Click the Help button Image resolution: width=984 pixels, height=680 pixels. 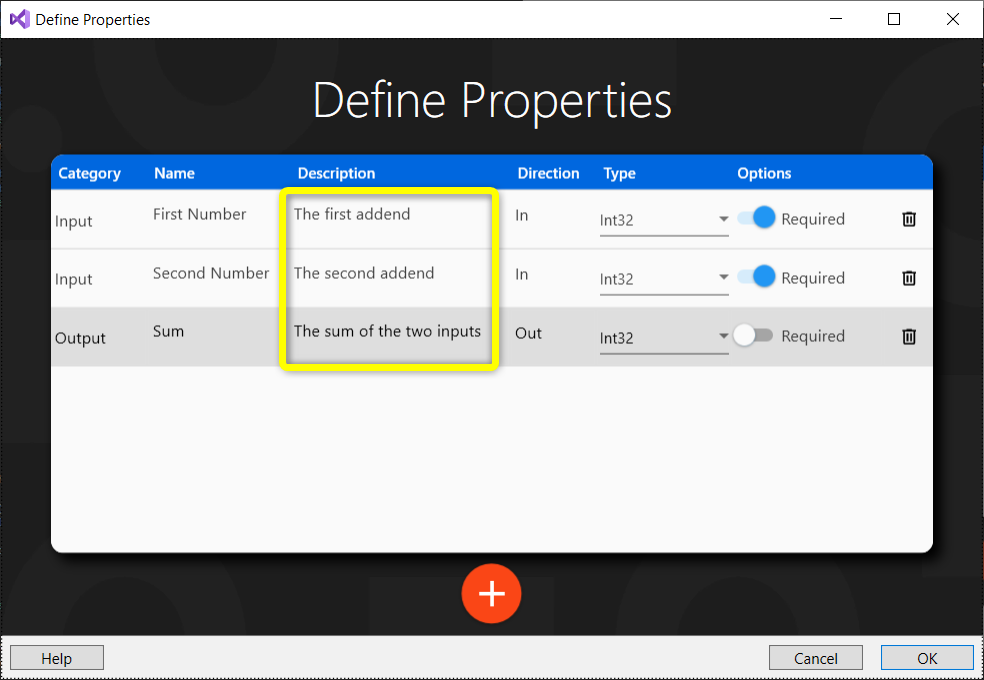point(56,657)
